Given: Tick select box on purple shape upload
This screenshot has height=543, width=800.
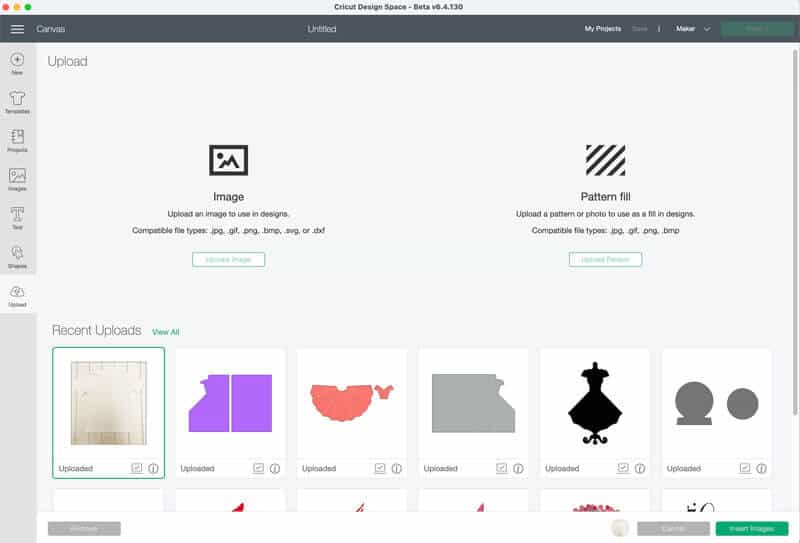Looking at the screenshot, I should click(x=258, y=468).
